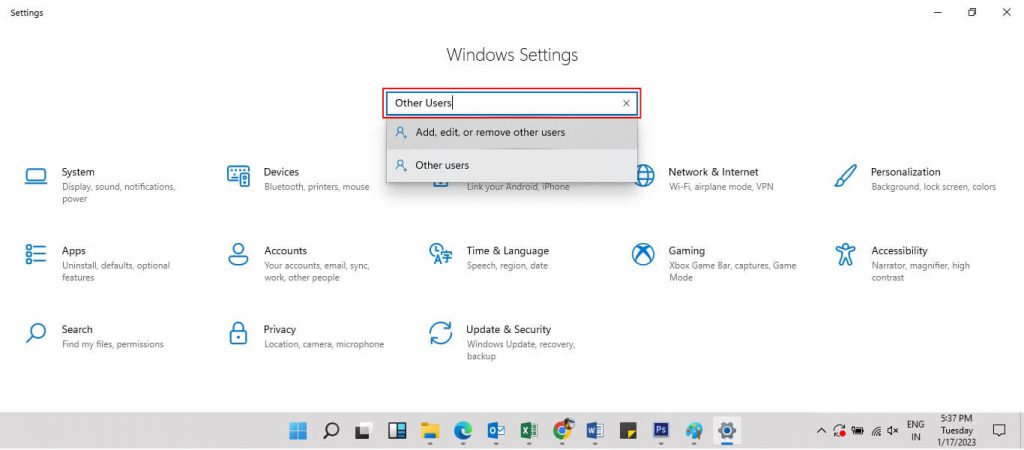Open the notification center icon

point(999,430)
